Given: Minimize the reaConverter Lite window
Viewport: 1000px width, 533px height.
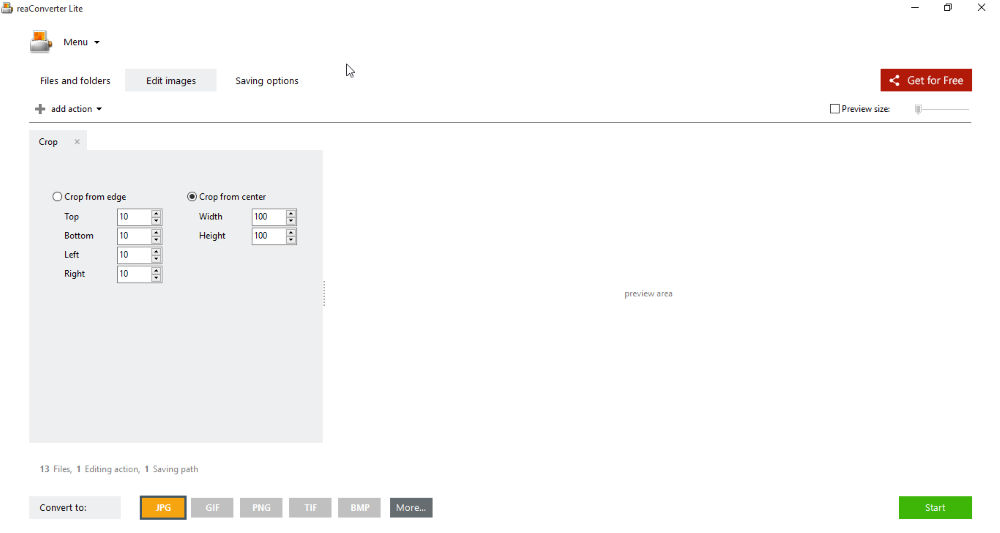Looking at the screenshot, I should coord(915,8).
